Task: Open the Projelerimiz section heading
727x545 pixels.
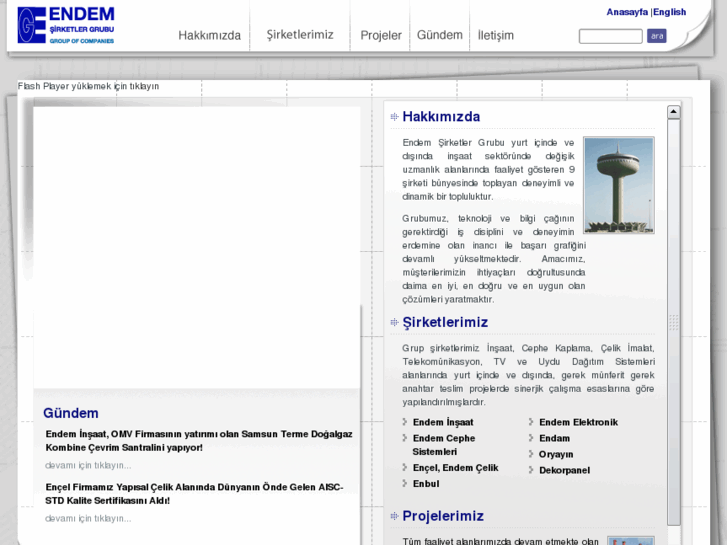Action: (x=443, y=516)
